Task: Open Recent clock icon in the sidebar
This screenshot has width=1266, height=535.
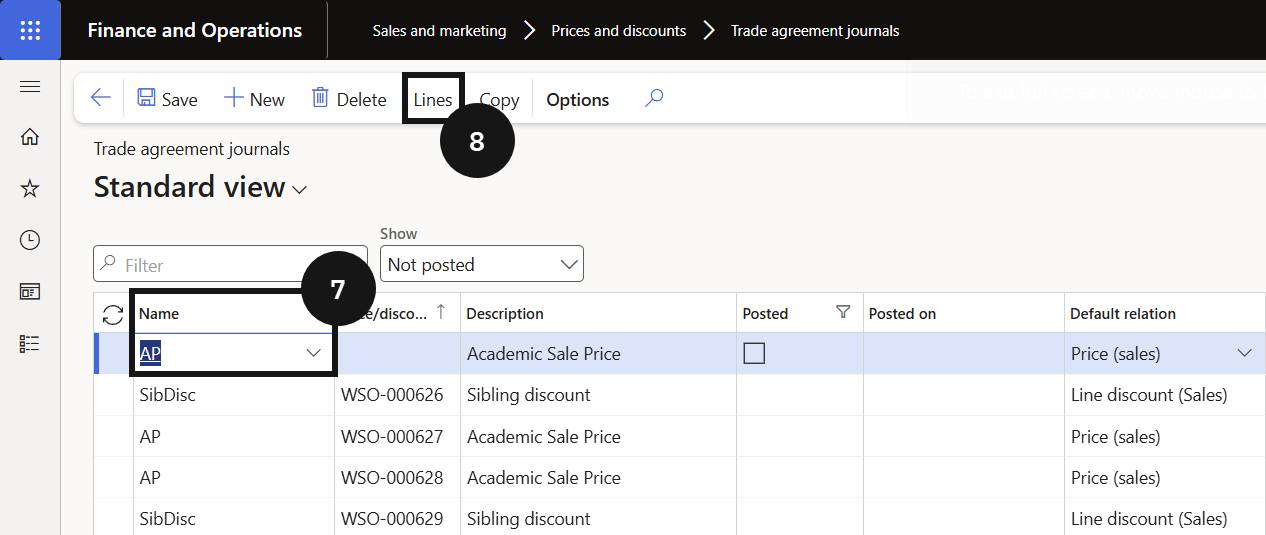Action: (30, 240)
